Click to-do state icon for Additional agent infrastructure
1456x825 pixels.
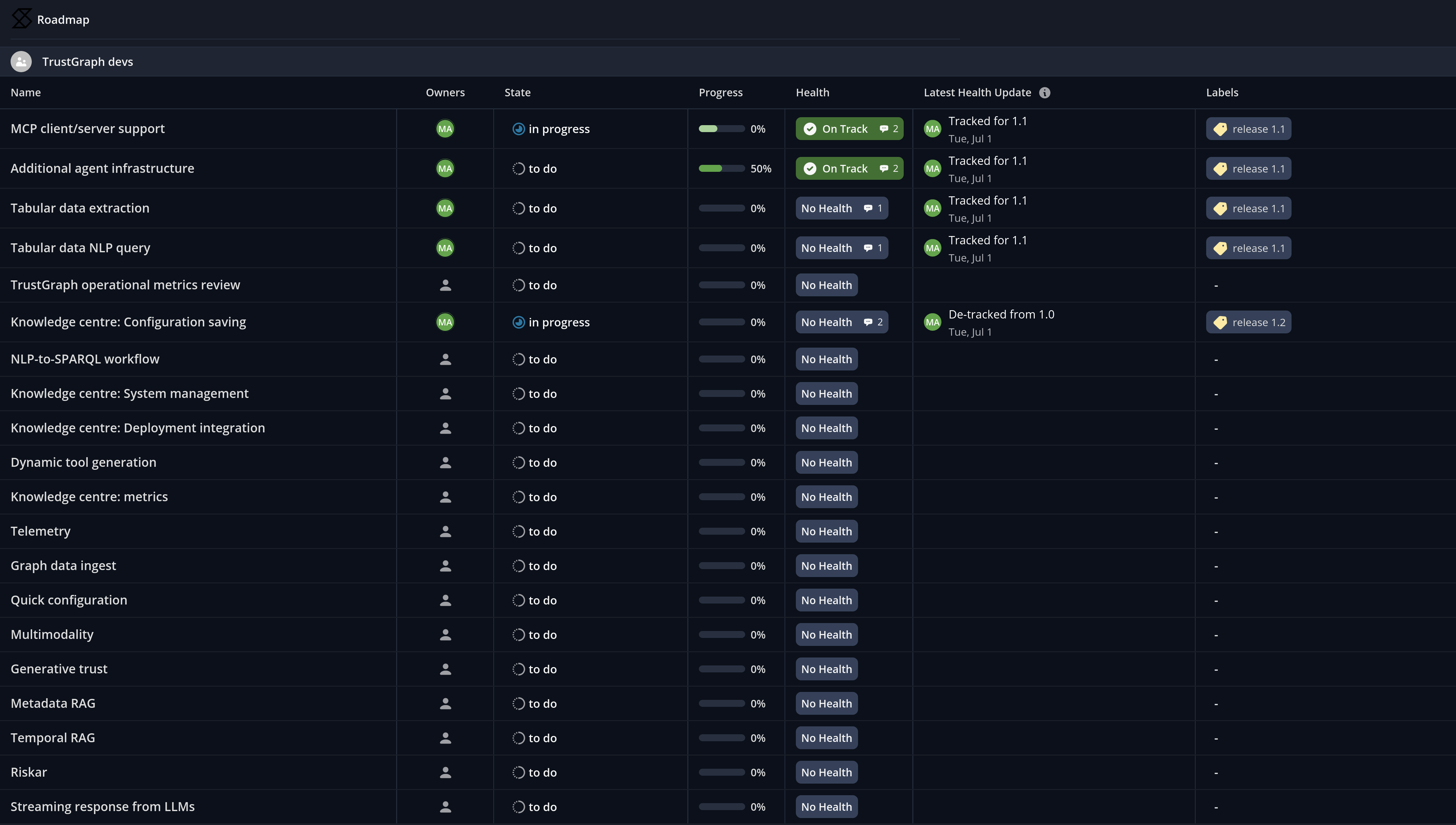(518, 169)
